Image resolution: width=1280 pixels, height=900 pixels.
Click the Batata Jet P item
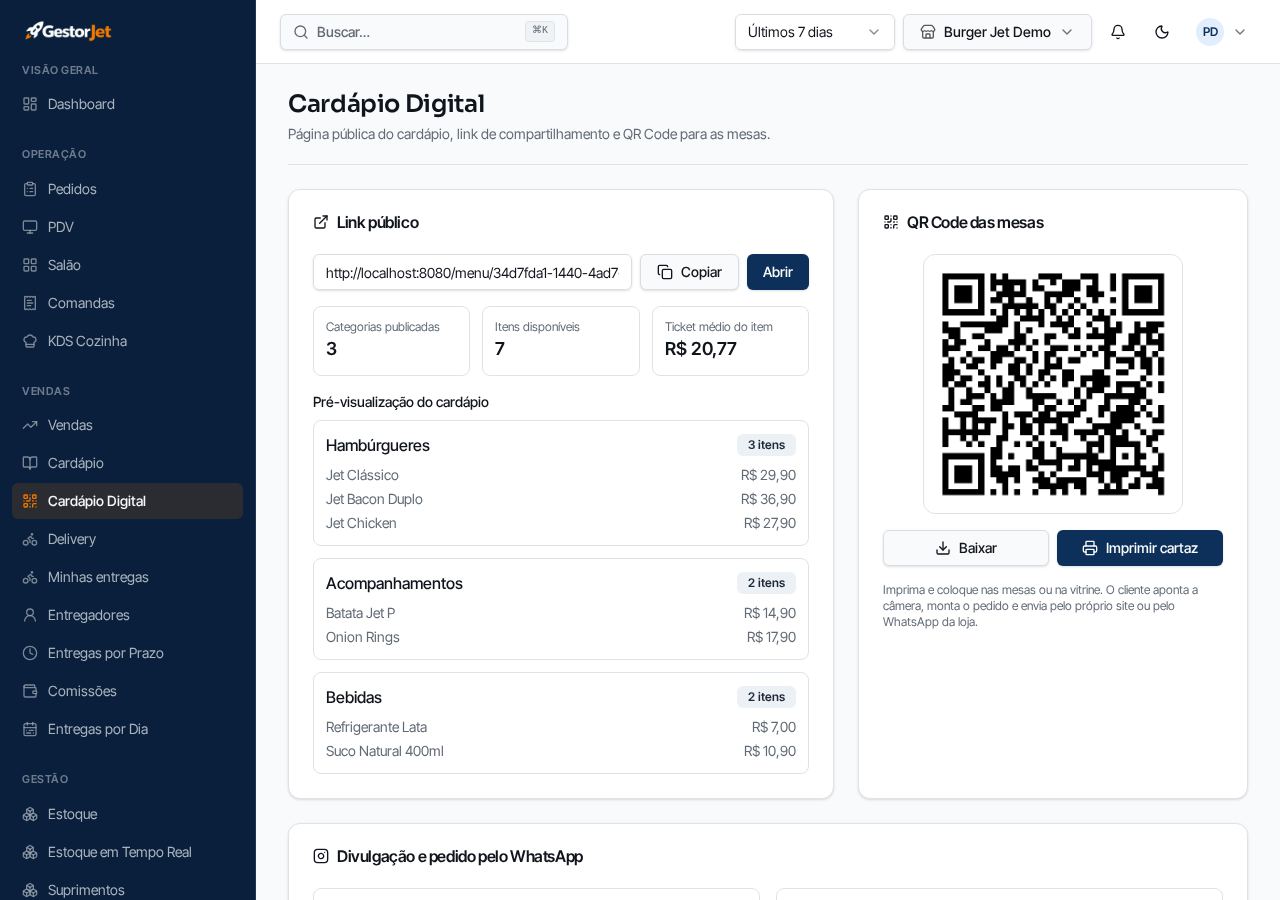(561, 613)
